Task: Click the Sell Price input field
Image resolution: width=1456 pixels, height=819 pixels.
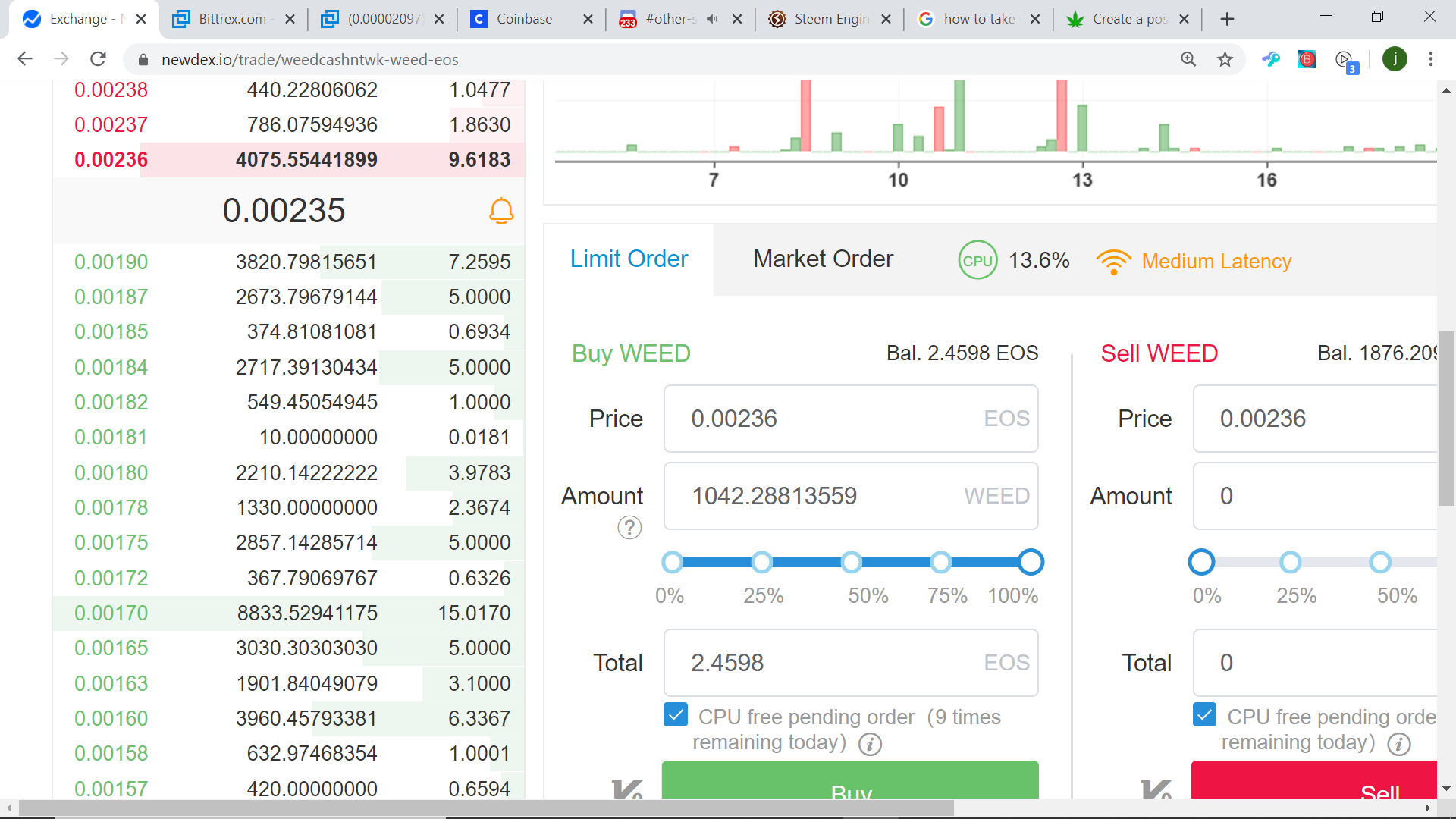Action: (1315, 419)
